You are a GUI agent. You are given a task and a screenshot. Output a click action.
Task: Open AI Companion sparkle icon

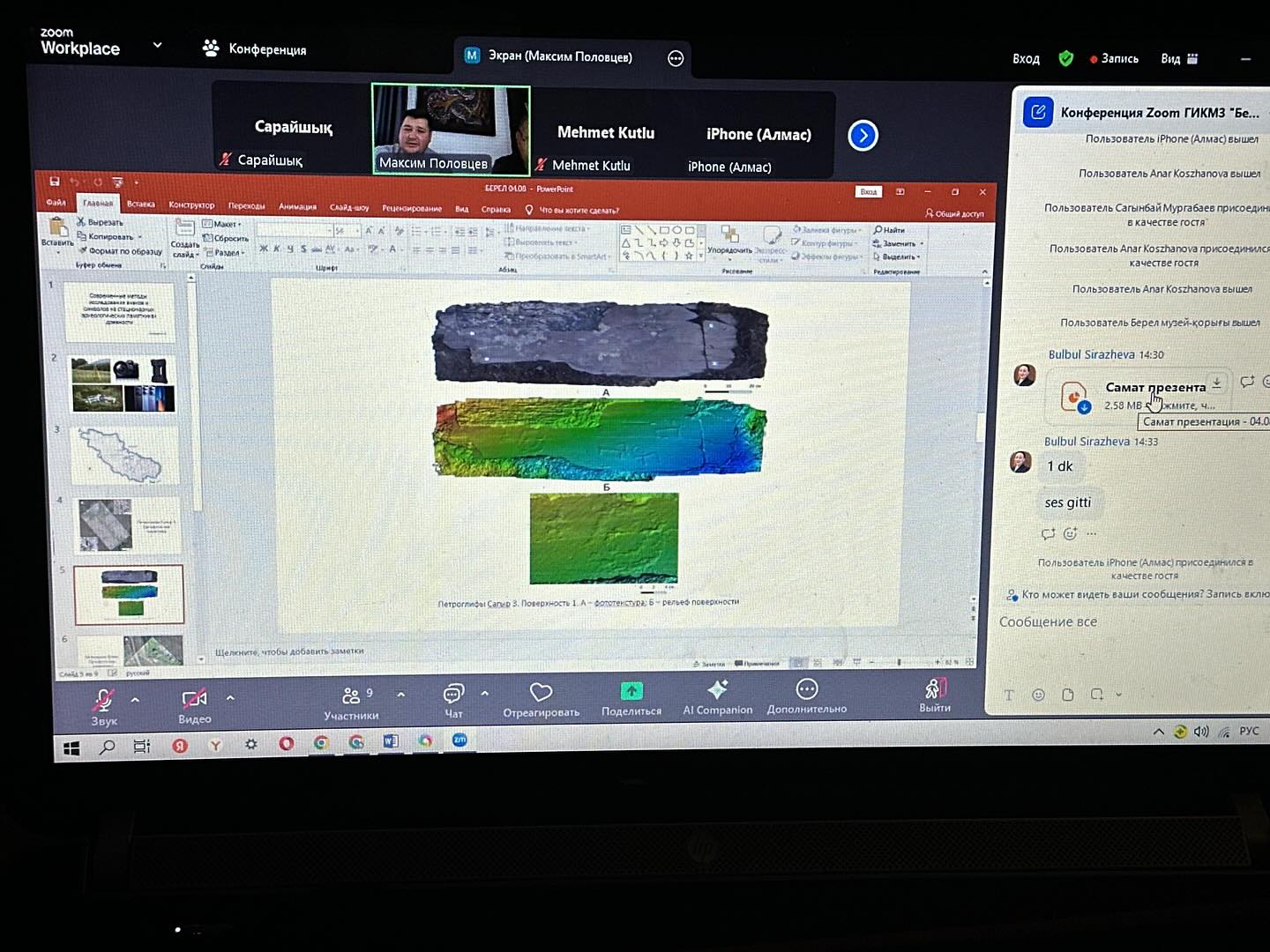717,689
